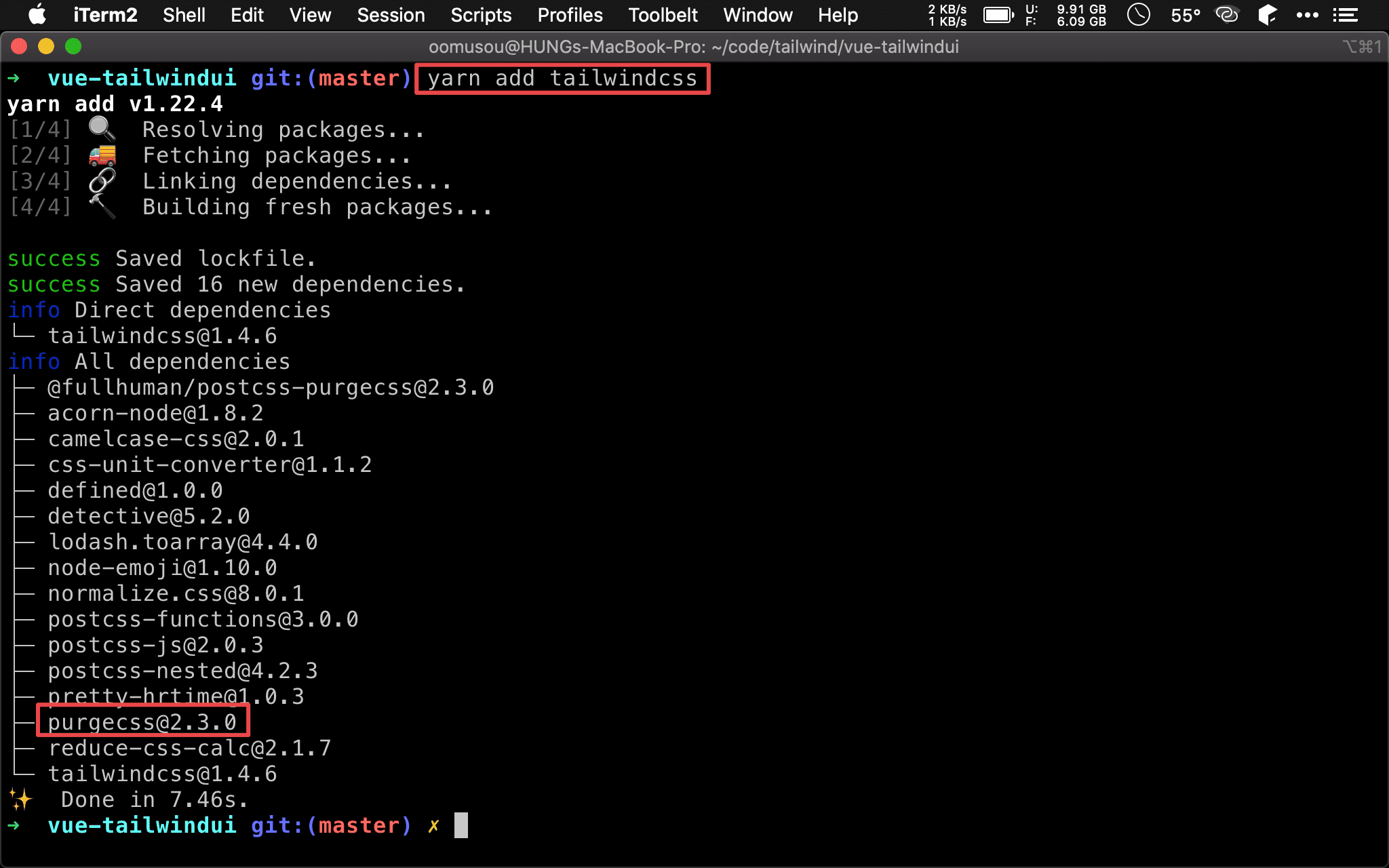Open the Notification Center list icon
1389x868 pixels.
tap(1345, 15)
